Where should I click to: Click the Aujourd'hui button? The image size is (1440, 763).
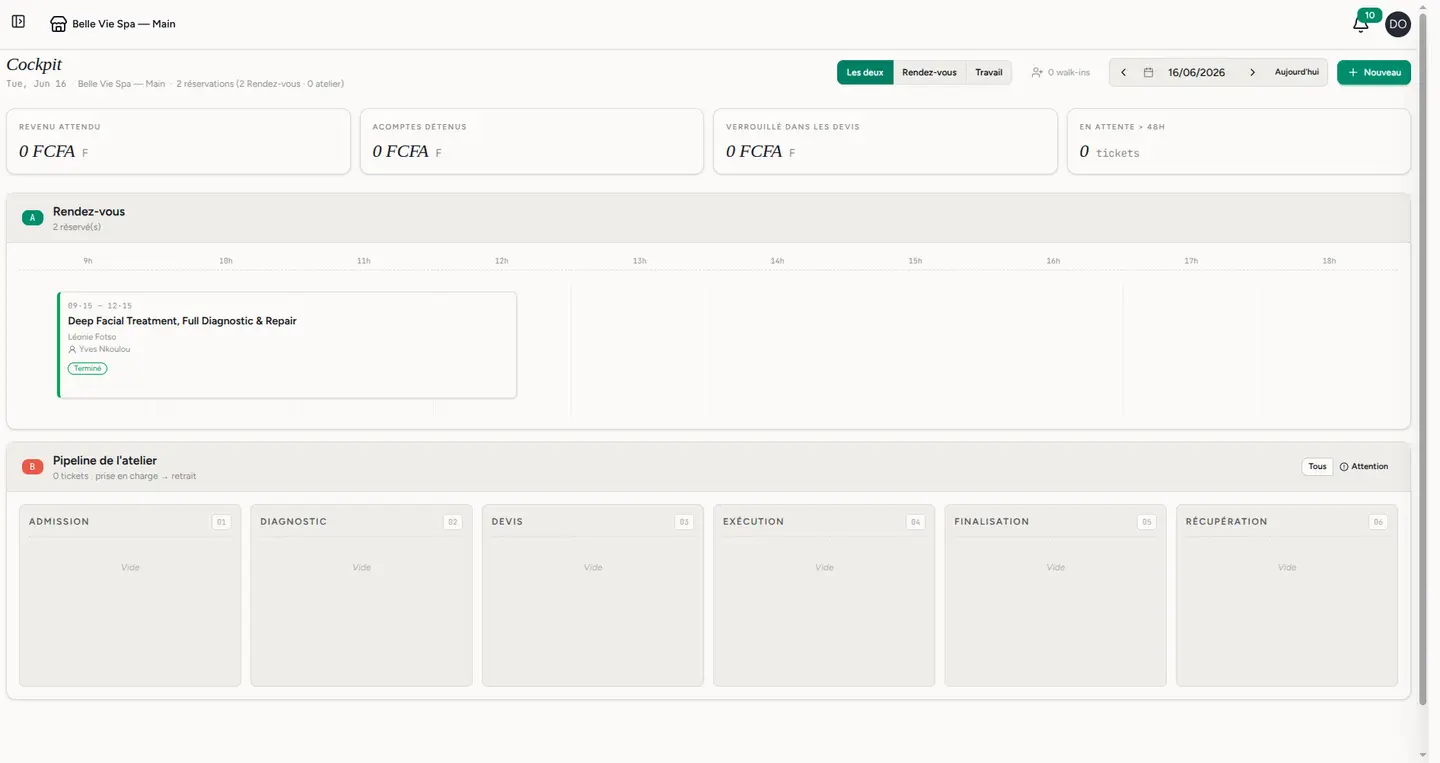tap(1296, 73)
